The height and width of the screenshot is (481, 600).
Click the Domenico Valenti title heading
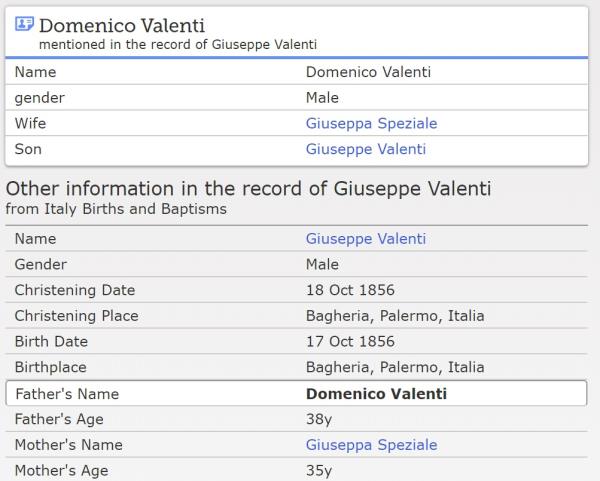pos(121,25)
